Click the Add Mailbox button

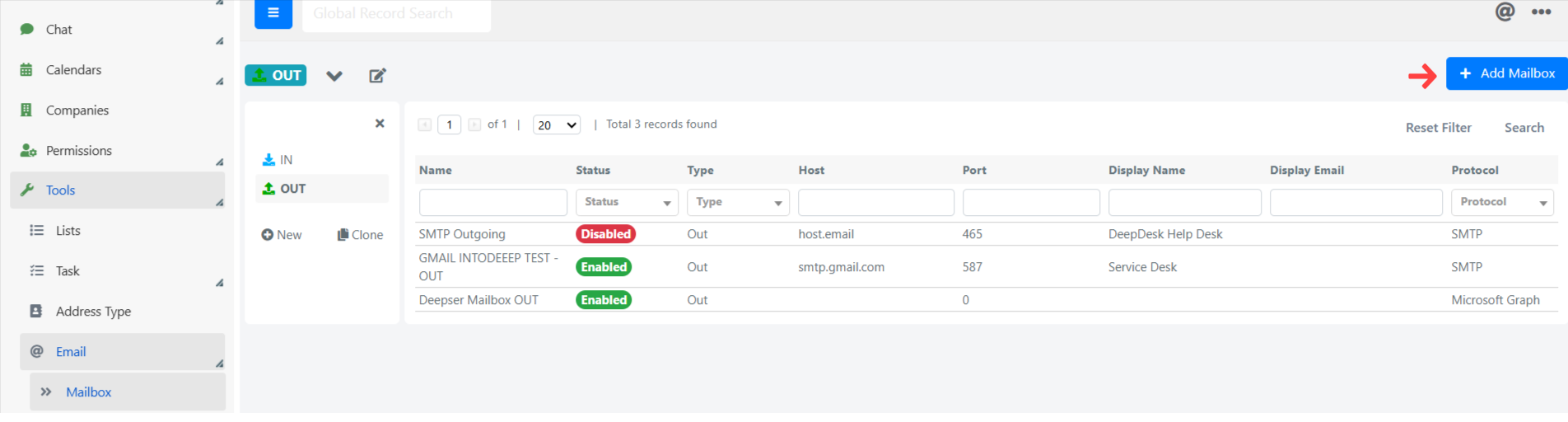pyautogui.click(x=1506, y=73)
